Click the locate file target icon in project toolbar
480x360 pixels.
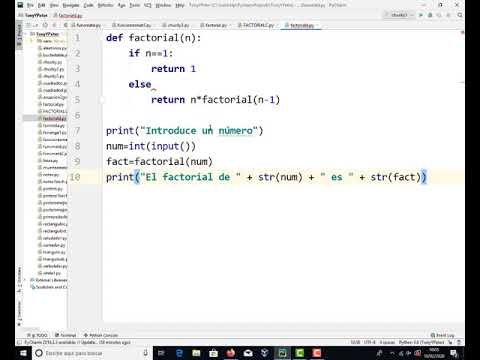[x=45, y=25]
